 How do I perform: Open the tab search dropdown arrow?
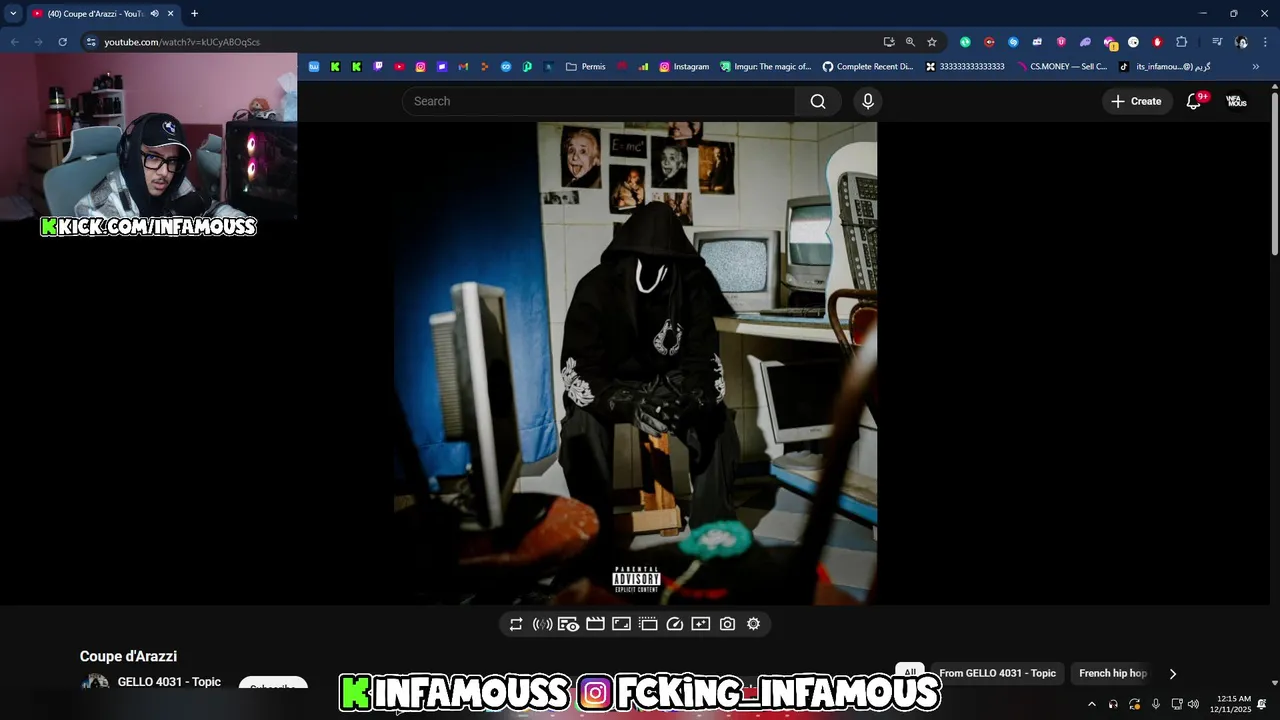tap(13, 14)
